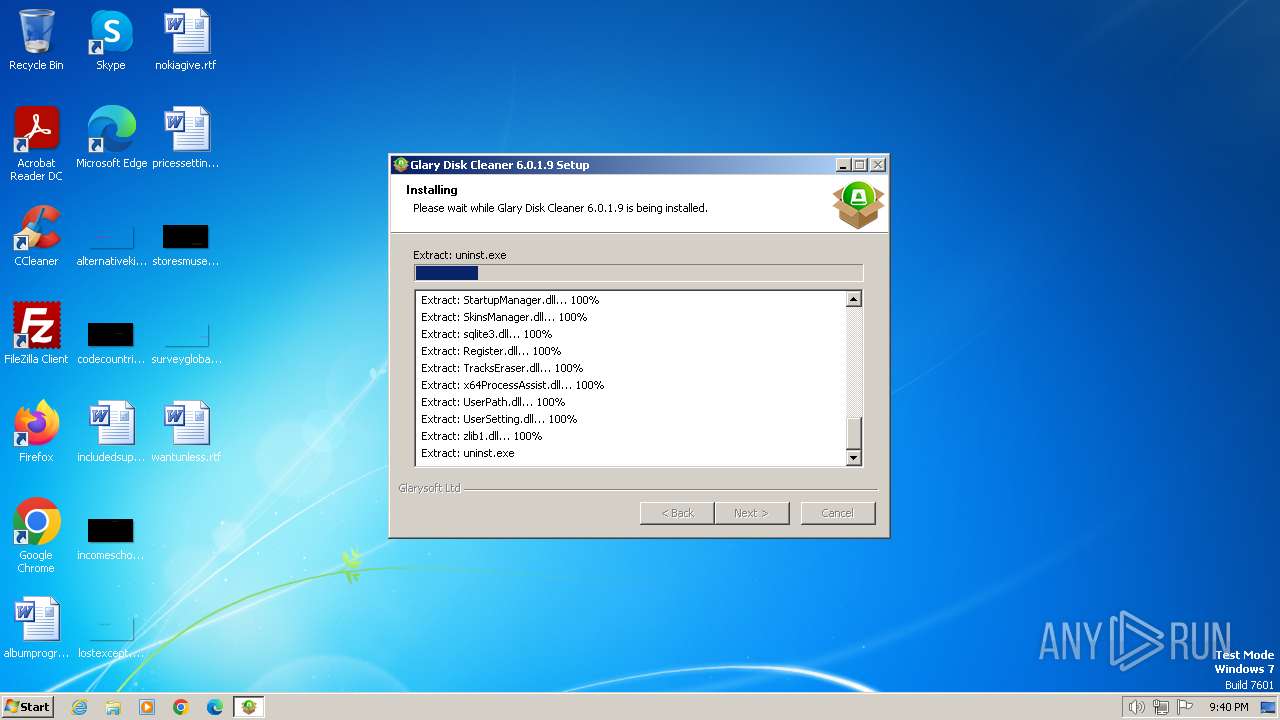Select last 'Extract: uninst.exe' log line
The height and width of the screenshot is (720, 1280).
[467, 453]
